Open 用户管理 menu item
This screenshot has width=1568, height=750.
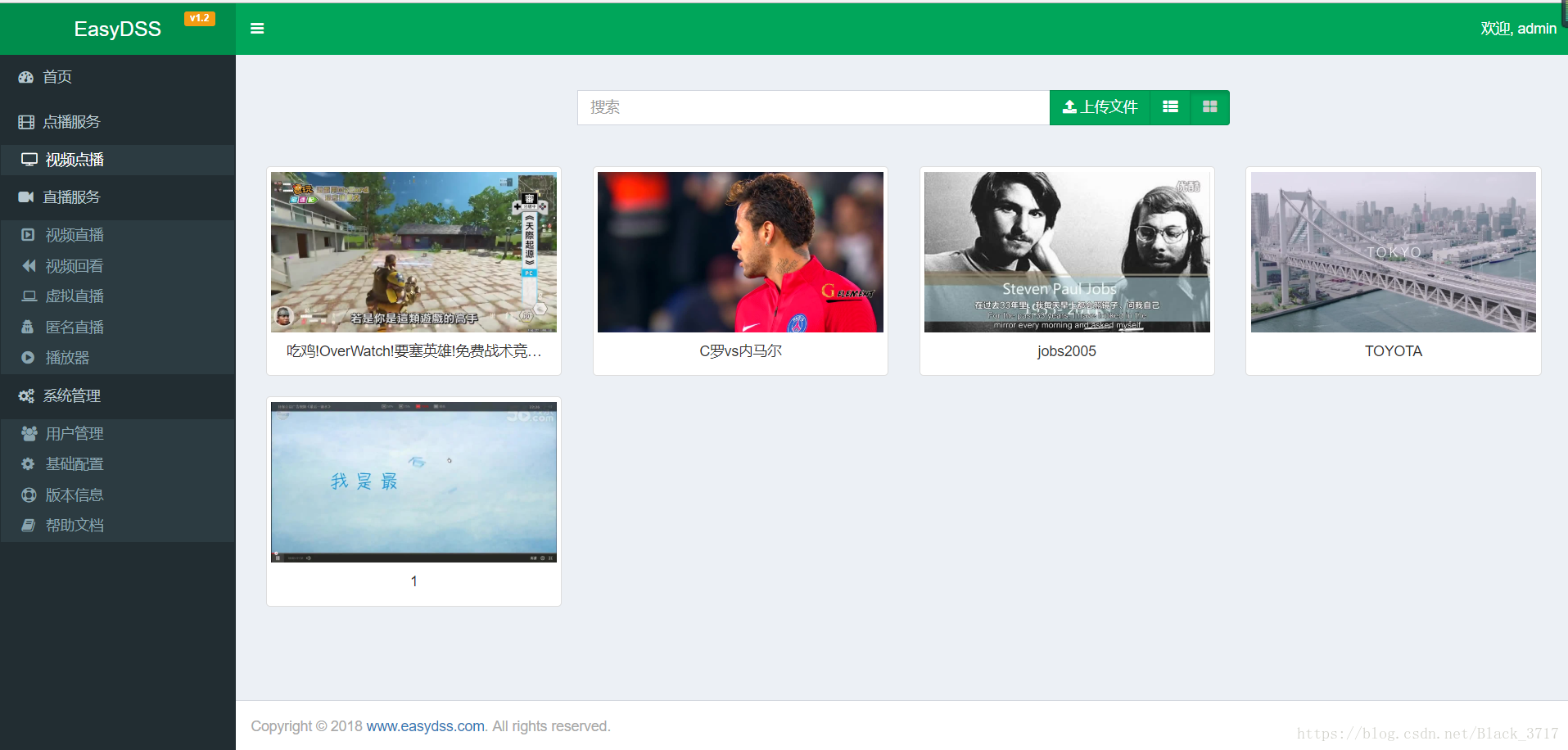click(118, 433)
